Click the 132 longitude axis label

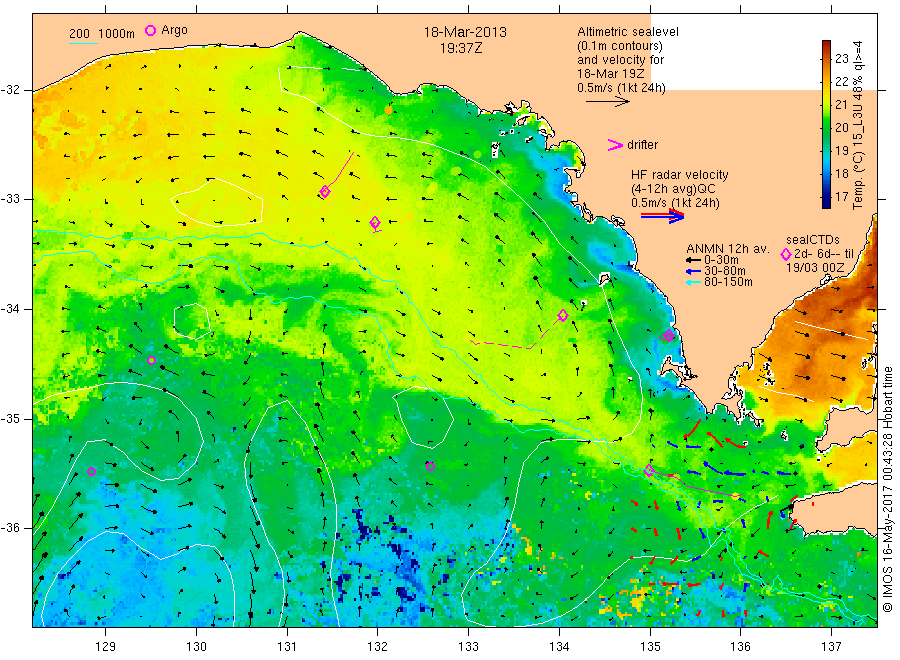[378, 647]
